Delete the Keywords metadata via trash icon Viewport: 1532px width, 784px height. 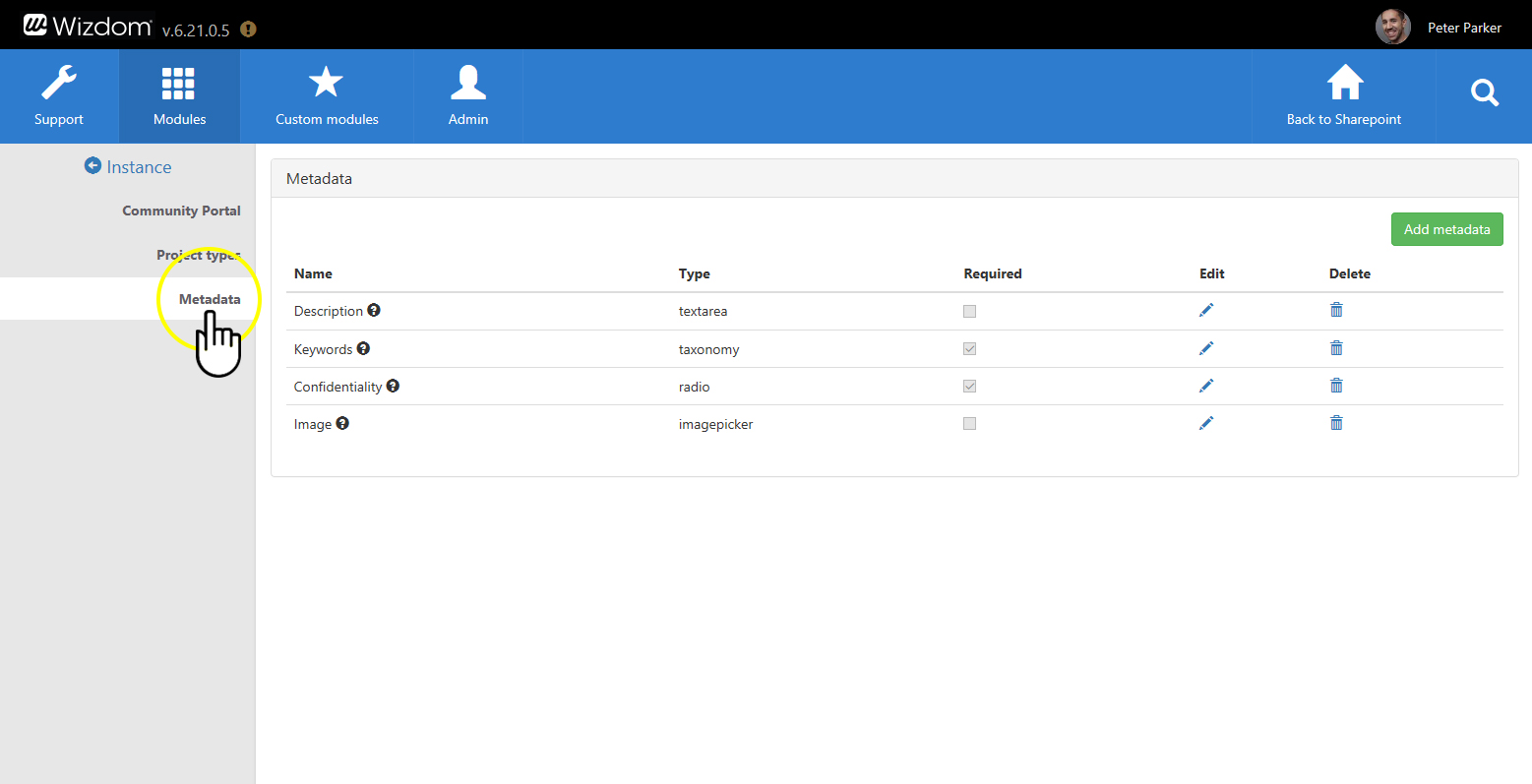(x=1336, y=348)
